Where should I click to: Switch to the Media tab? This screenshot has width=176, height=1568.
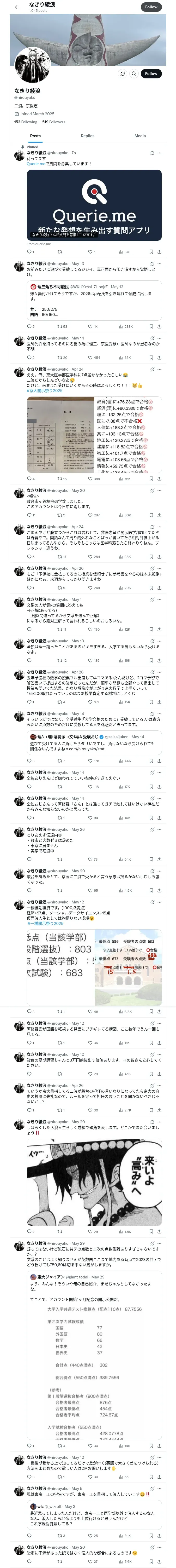pos(140,136)
